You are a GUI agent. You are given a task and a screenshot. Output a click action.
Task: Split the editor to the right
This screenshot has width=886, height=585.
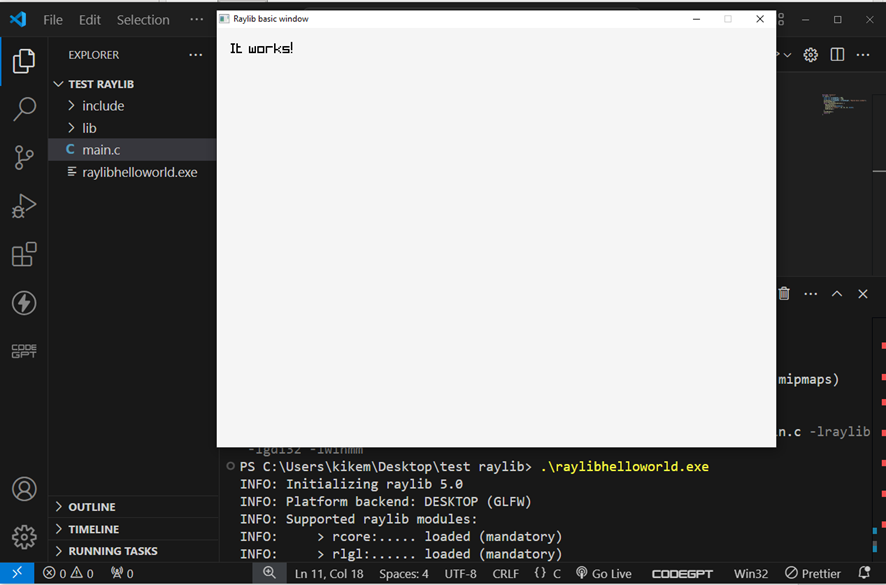point(837,55)
